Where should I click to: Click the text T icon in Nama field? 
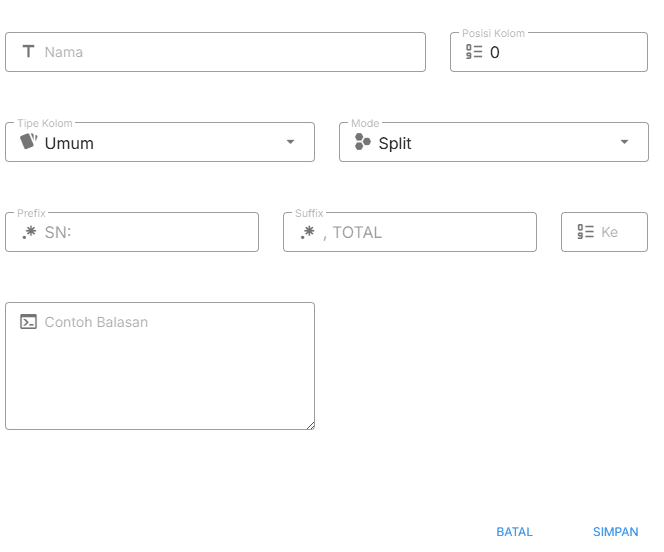click(x=28, y=51)
